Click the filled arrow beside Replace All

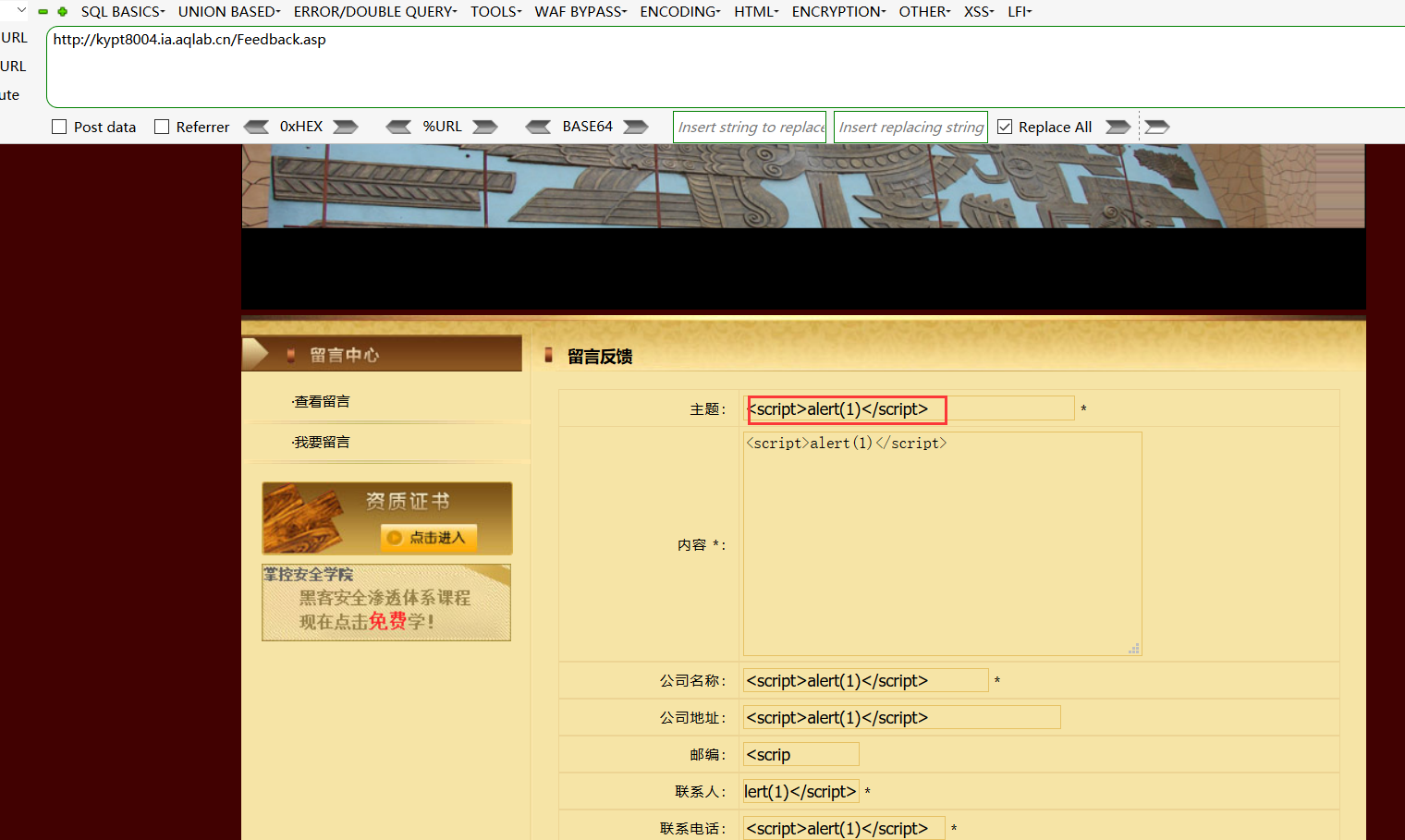(x=1118, y=127)
